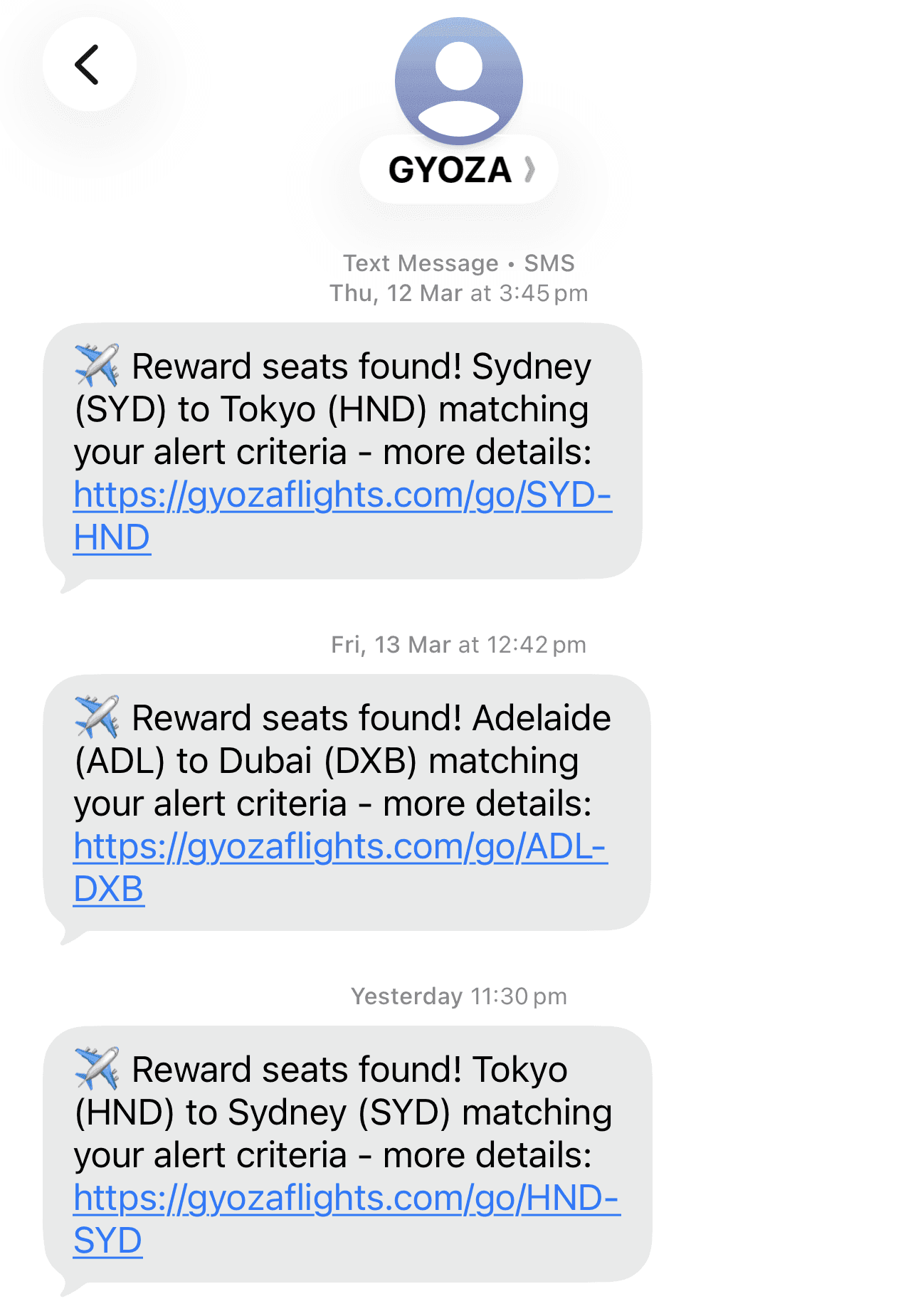Tap the back arrow button
918x1316 pixels.
[x=88, y=65]
